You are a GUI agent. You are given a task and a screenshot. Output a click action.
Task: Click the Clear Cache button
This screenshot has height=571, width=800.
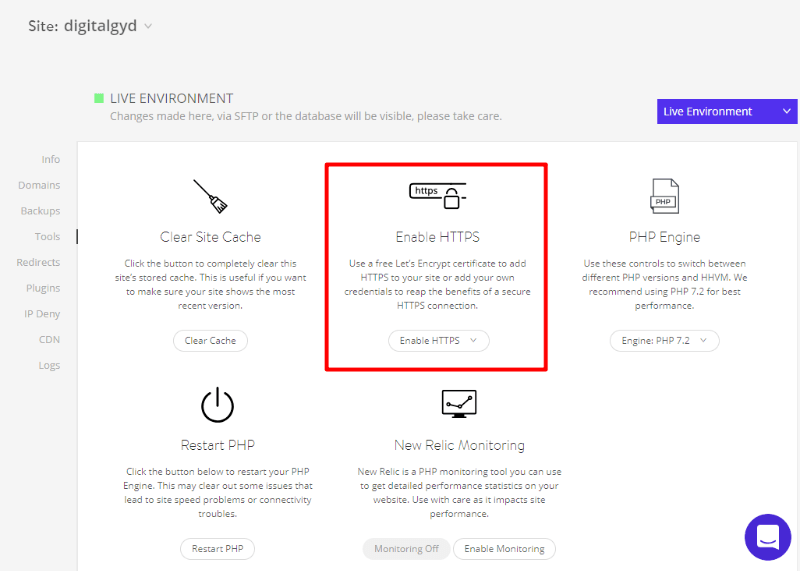(210, 340)
